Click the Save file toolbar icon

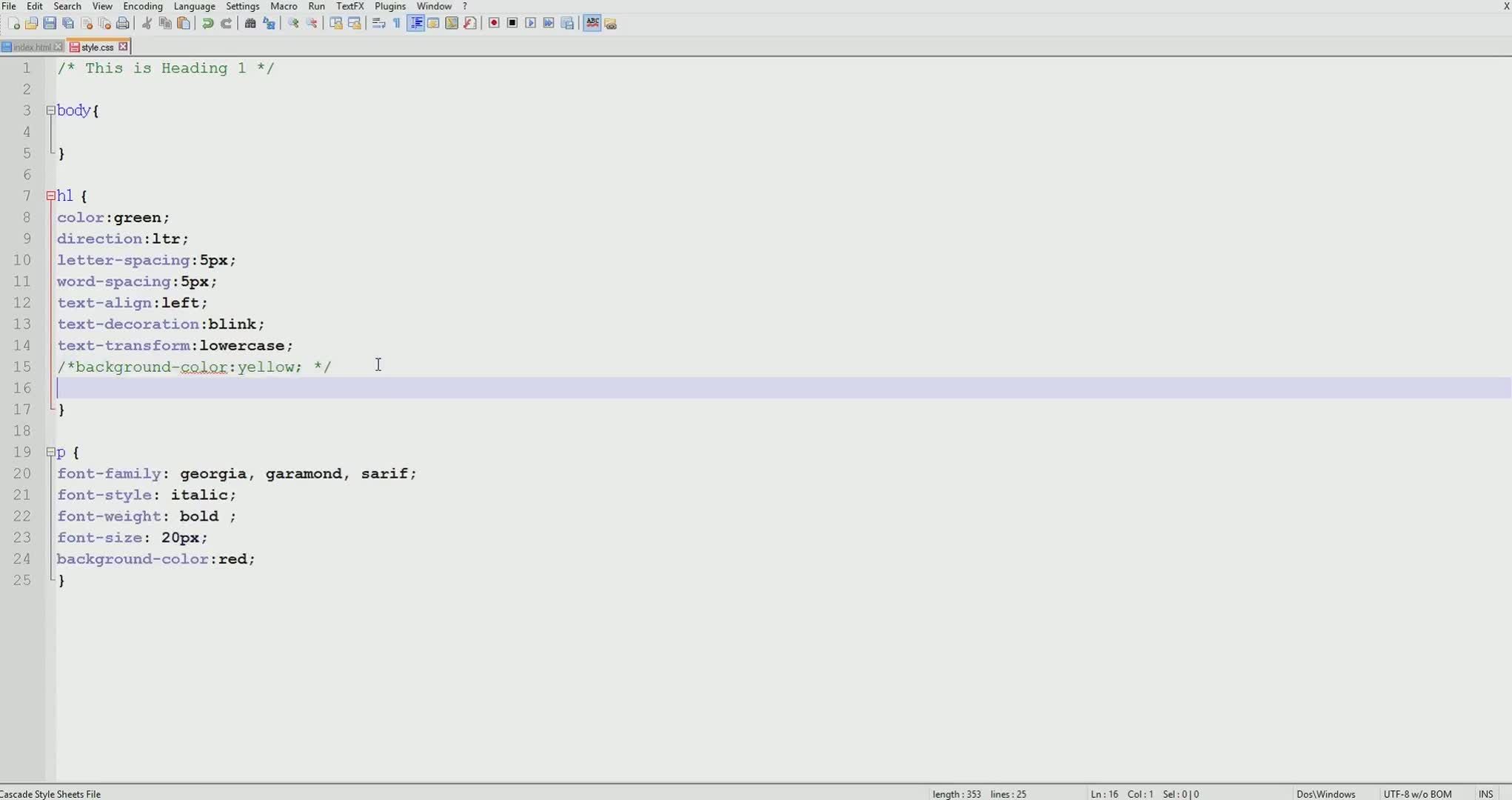tap(50, 24)
